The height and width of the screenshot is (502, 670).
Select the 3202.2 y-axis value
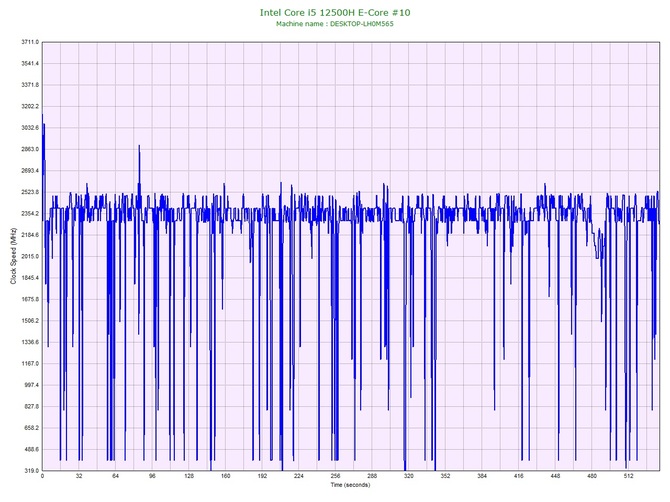(x=30, y=106)
